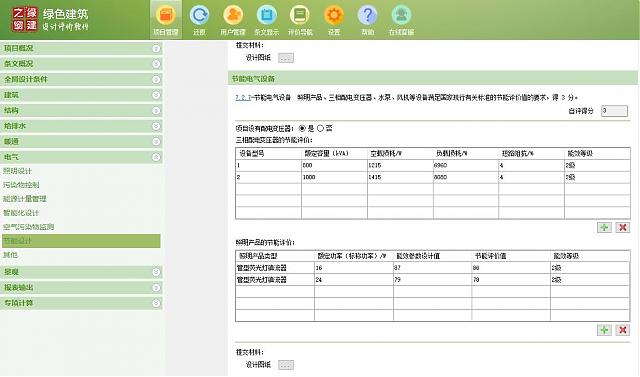
Task: Browse 设计图纸 button at bottom
Action: coord(286,365)
